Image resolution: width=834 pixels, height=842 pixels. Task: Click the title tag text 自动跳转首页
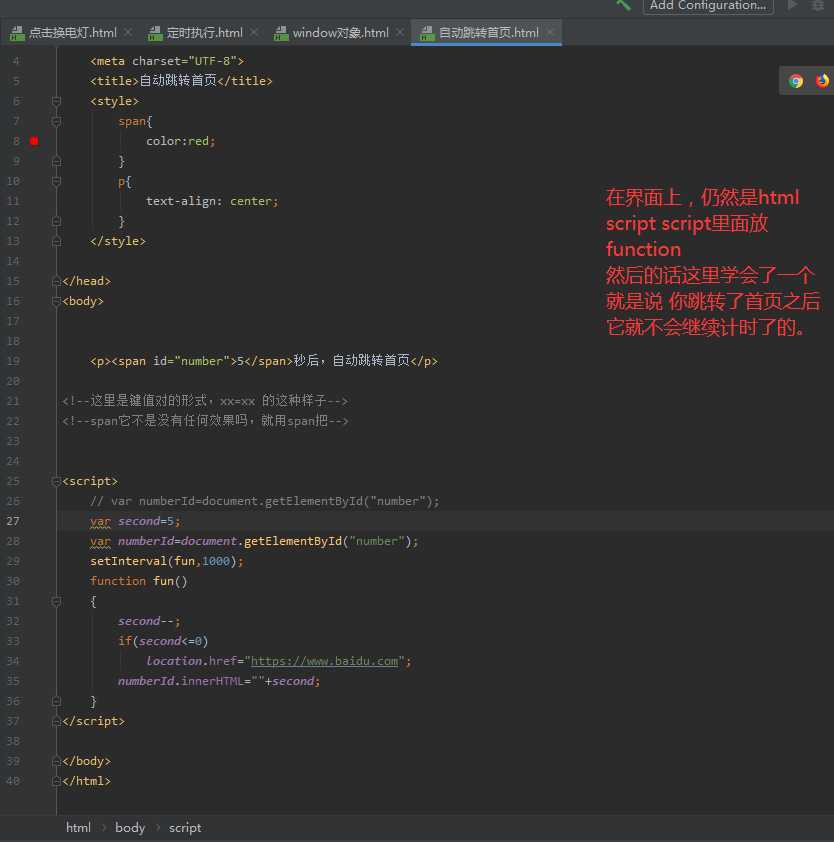178,81
